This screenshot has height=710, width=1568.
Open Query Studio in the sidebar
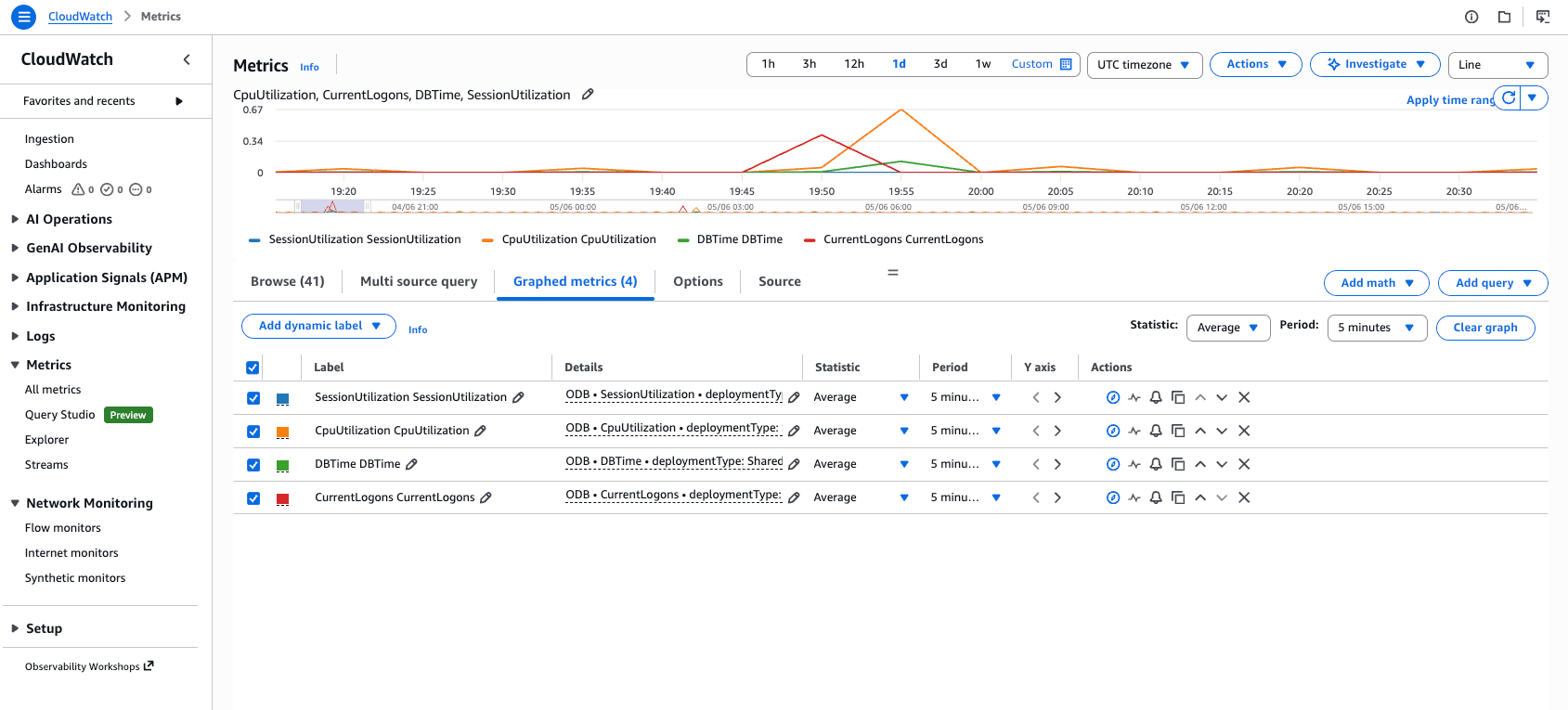click(60, 415)
